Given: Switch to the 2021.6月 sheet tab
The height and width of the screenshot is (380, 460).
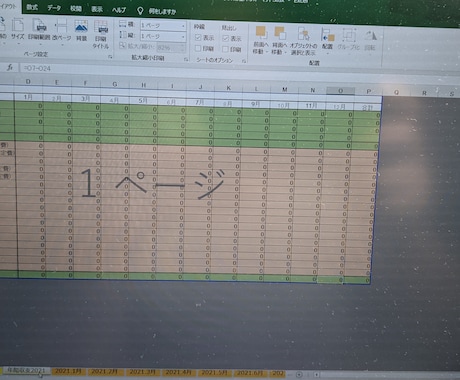Looking at the screenshot, I should 250,373.
